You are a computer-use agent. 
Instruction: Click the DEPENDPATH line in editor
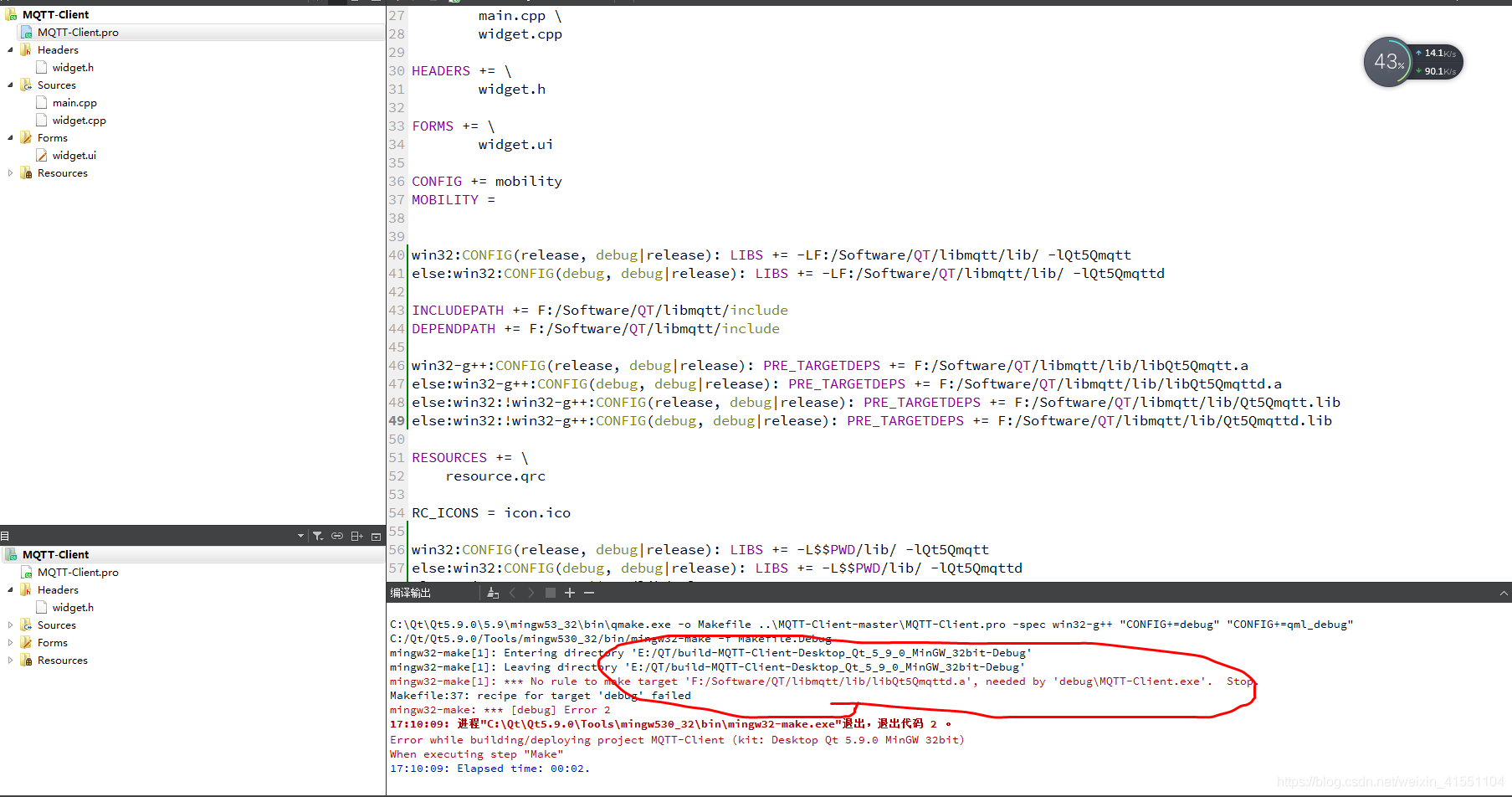(x=596, y=329)
